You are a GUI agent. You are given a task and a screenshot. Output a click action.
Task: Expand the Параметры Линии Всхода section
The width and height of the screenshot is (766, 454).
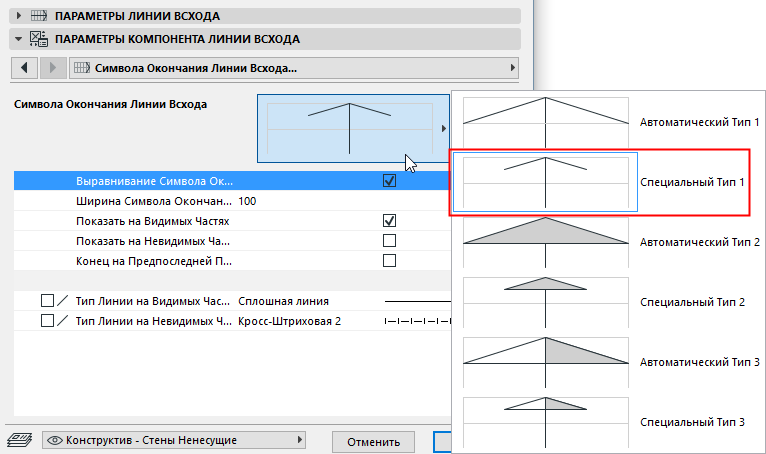tap(19, 16)
